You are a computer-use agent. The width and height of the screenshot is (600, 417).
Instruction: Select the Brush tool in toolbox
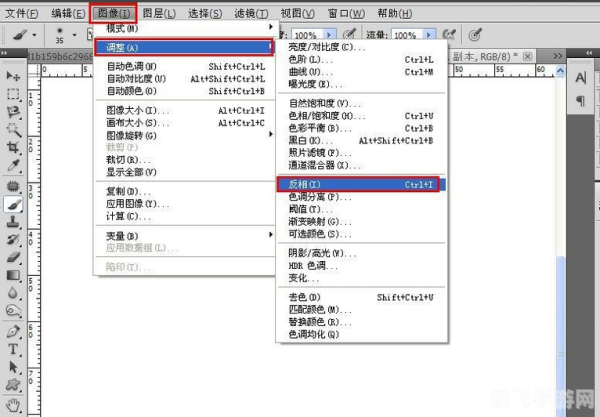click(13, 204)
